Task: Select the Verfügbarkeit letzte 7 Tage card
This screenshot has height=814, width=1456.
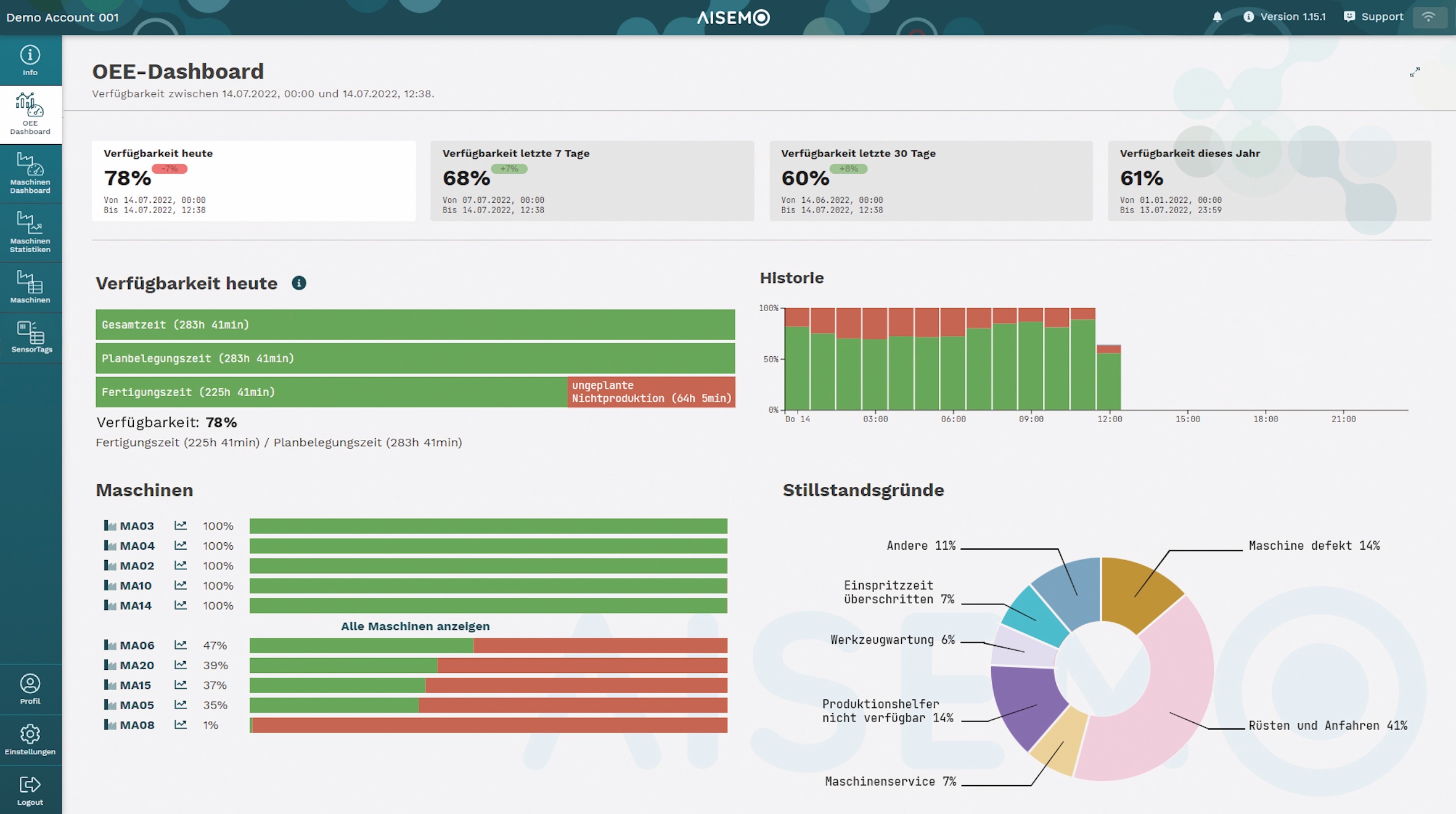Action: 592,181
